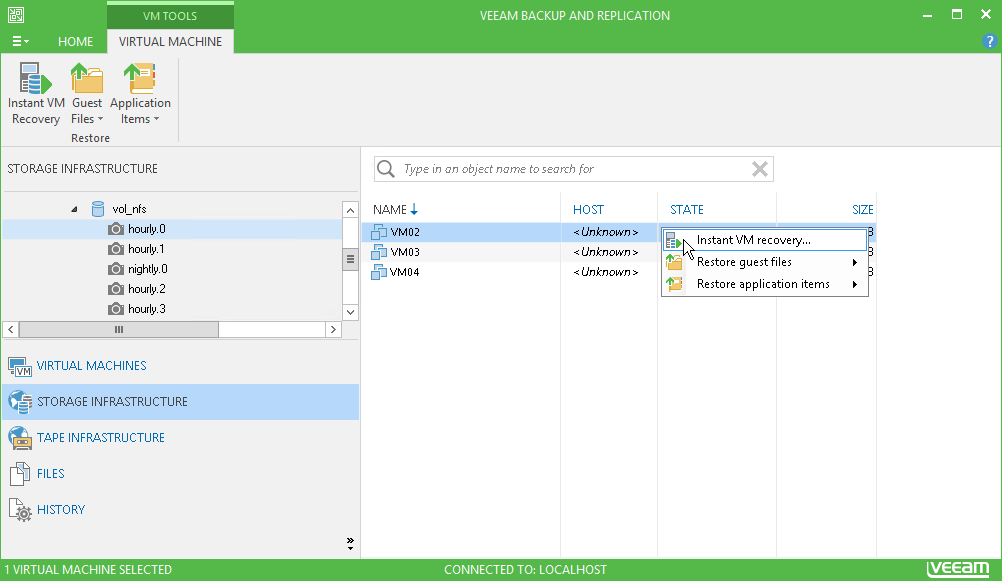Click the Restore application items menu icon
Screen dimensions: 1002x581
point(674,284)
